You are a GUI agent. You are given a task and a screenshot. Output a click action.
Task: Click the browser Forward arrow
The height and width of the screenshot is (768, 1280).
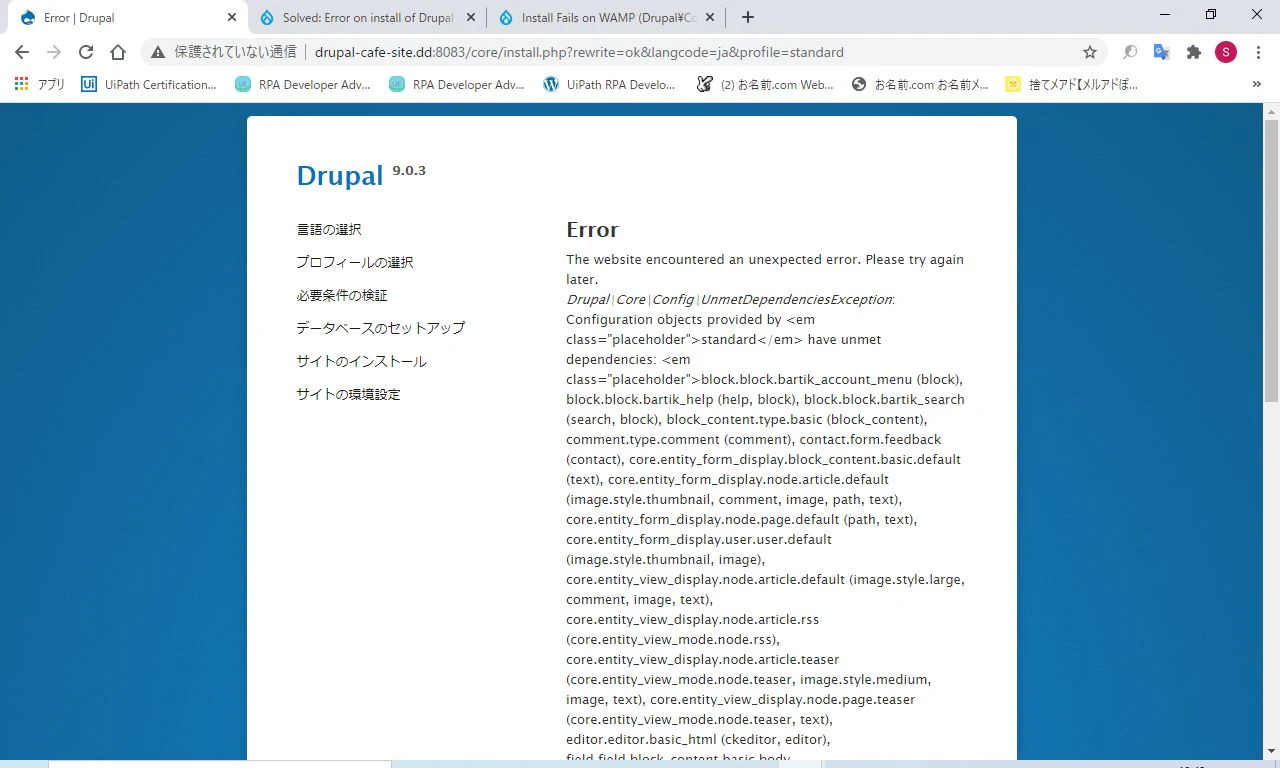pyautogui.click(x=54, y=52)
